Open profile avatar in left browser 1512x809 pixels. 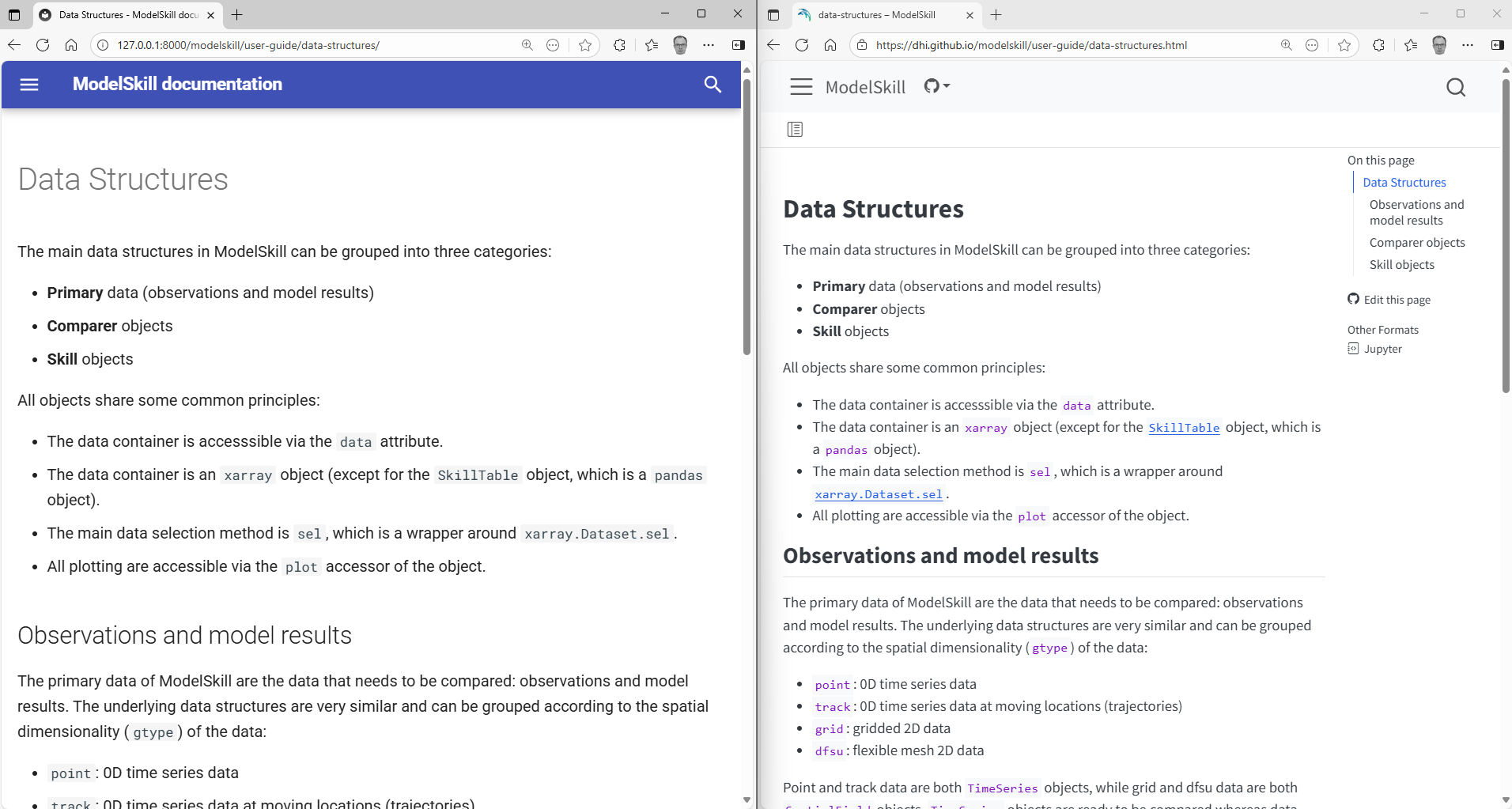680,45
